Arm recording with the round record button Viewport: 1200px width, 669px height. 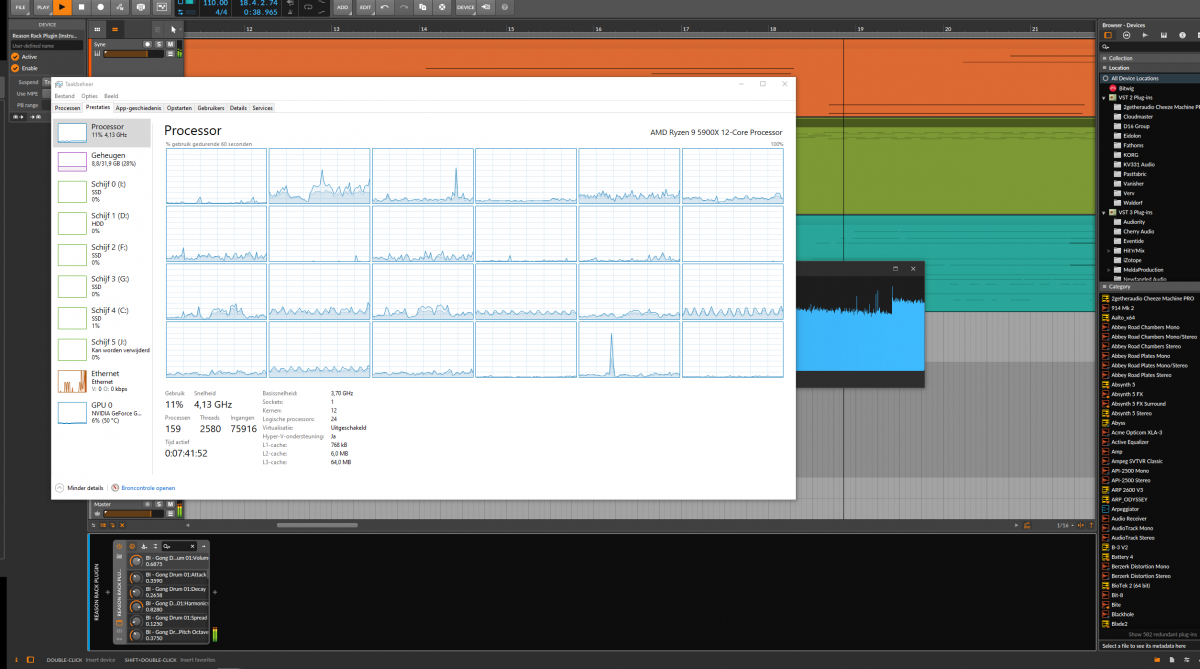pyautogui.click(x=100, y=7)
